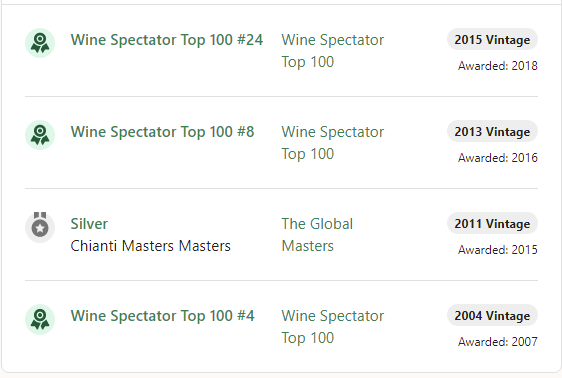
Task: Open the Wine Spectator Top 100 #24 award
Action: click(167, 40)
